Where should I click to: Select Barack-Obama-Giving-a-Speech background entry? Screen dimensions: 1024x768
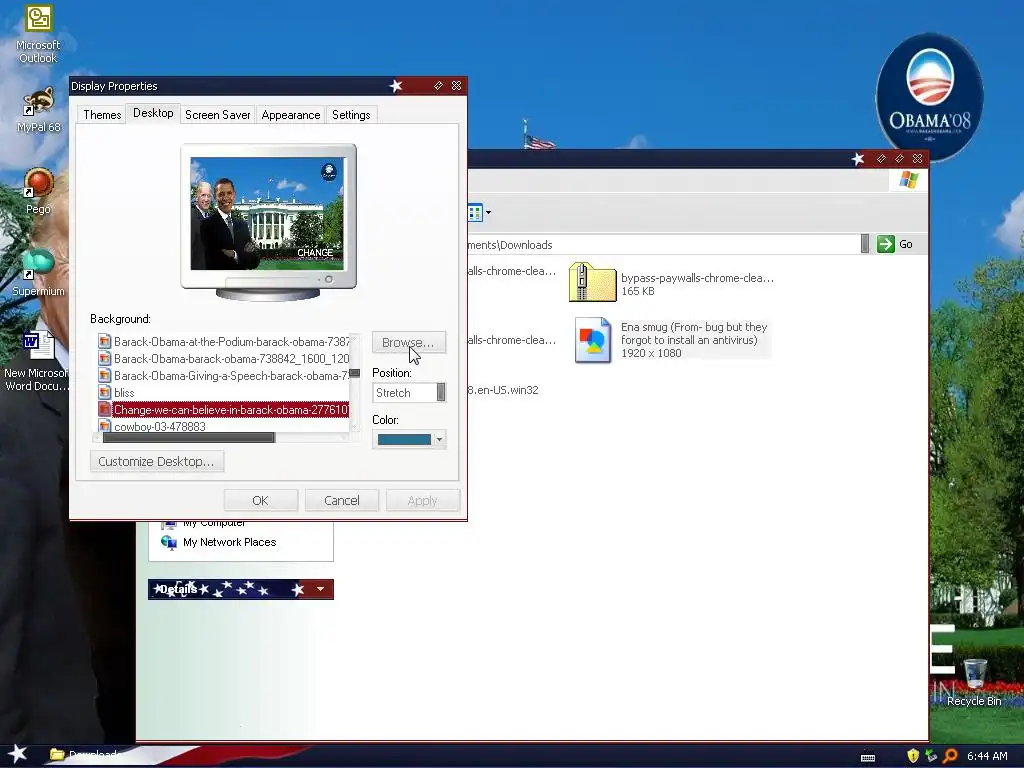click(223, 376)
